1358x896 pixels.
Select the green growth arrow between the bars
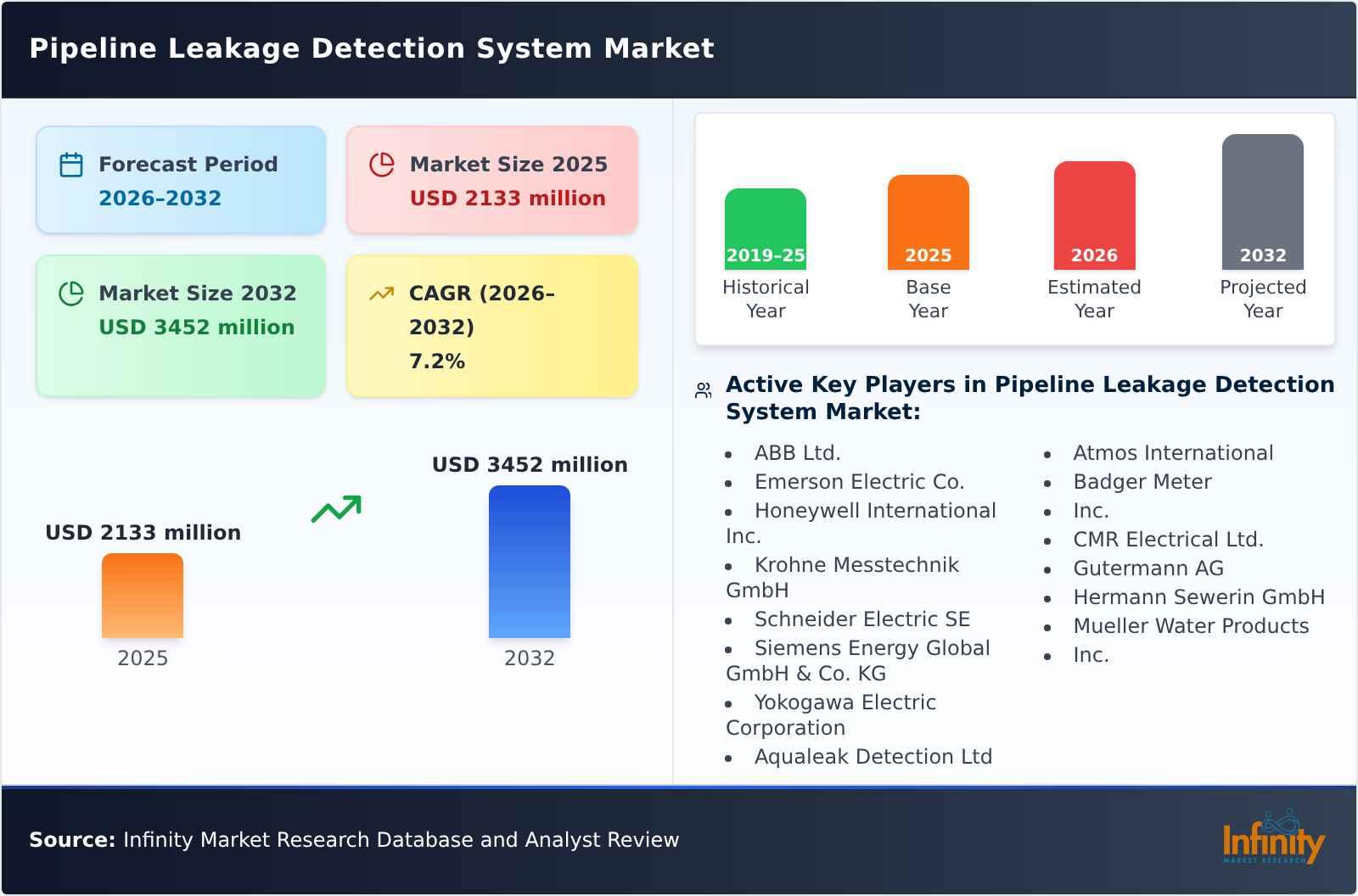tap(336, 509)
